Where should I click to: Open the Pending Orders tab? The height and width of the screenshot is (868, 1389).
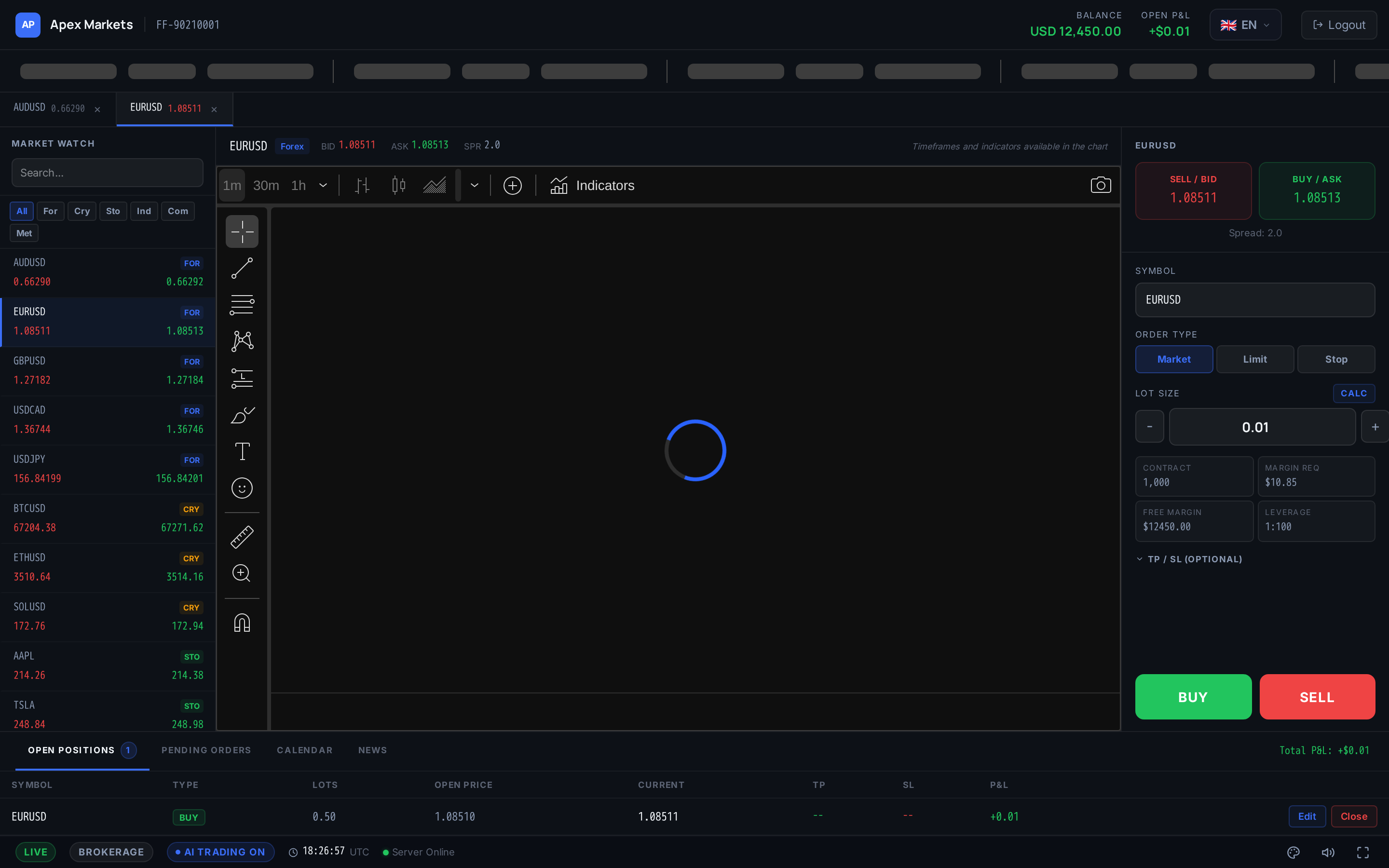coord(206,750)
